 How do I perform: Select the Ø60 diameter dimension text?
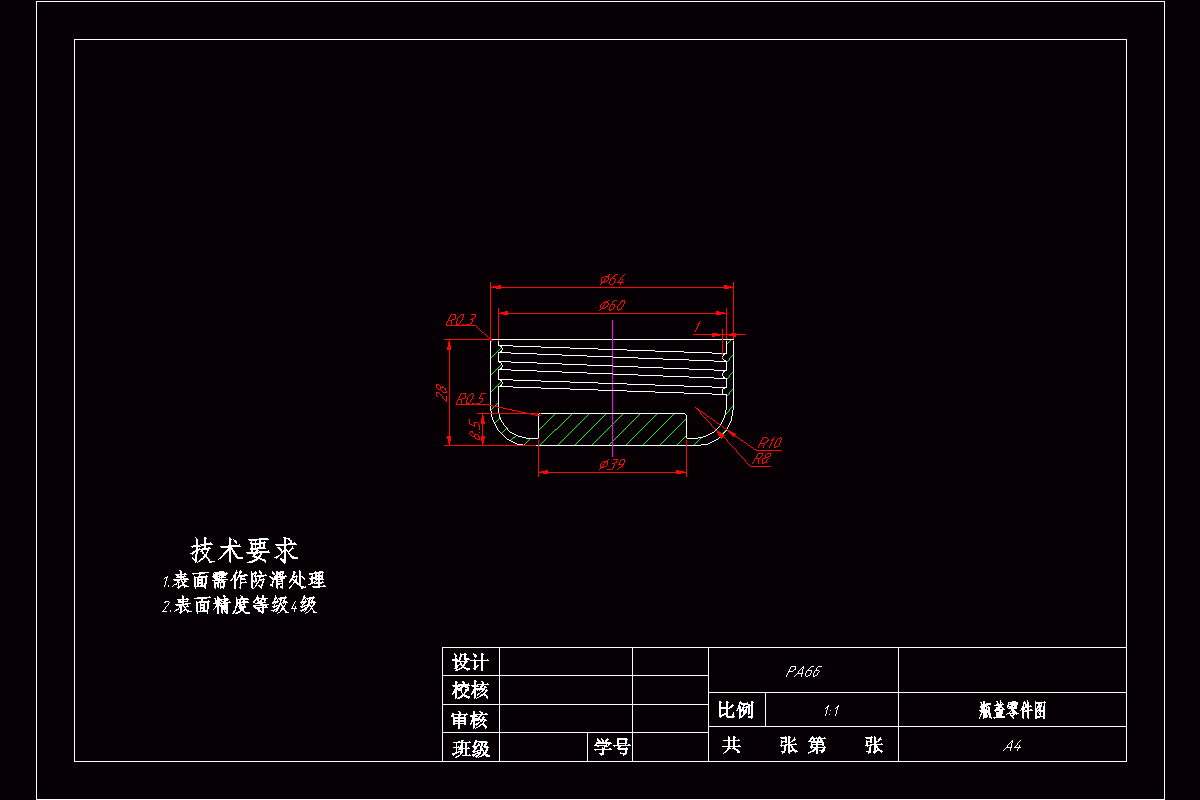(x=612, y=305)
